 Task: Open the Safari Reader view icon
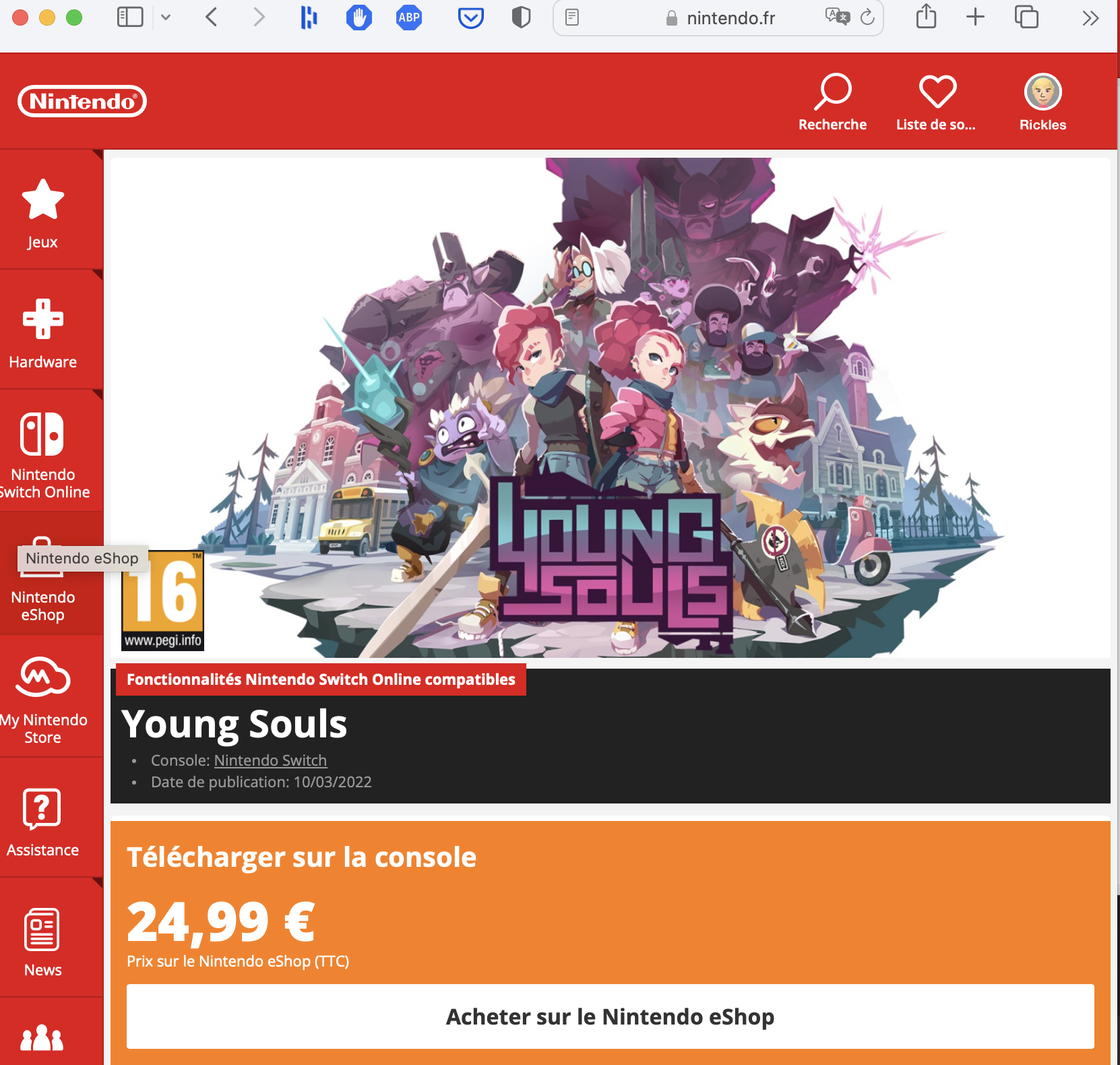point(572,18)
